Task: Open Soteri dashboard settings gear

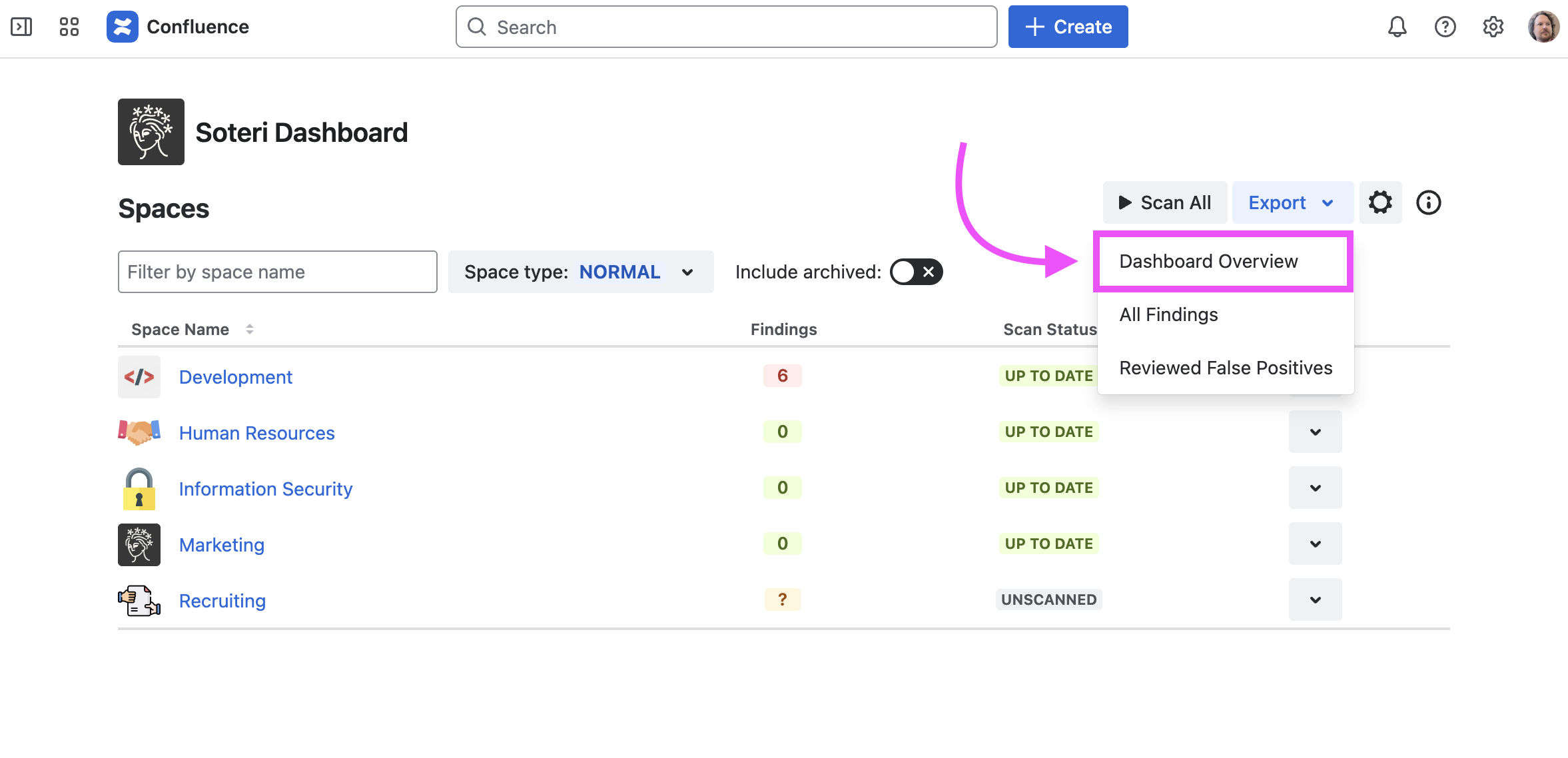Action: coord(1380,202)
